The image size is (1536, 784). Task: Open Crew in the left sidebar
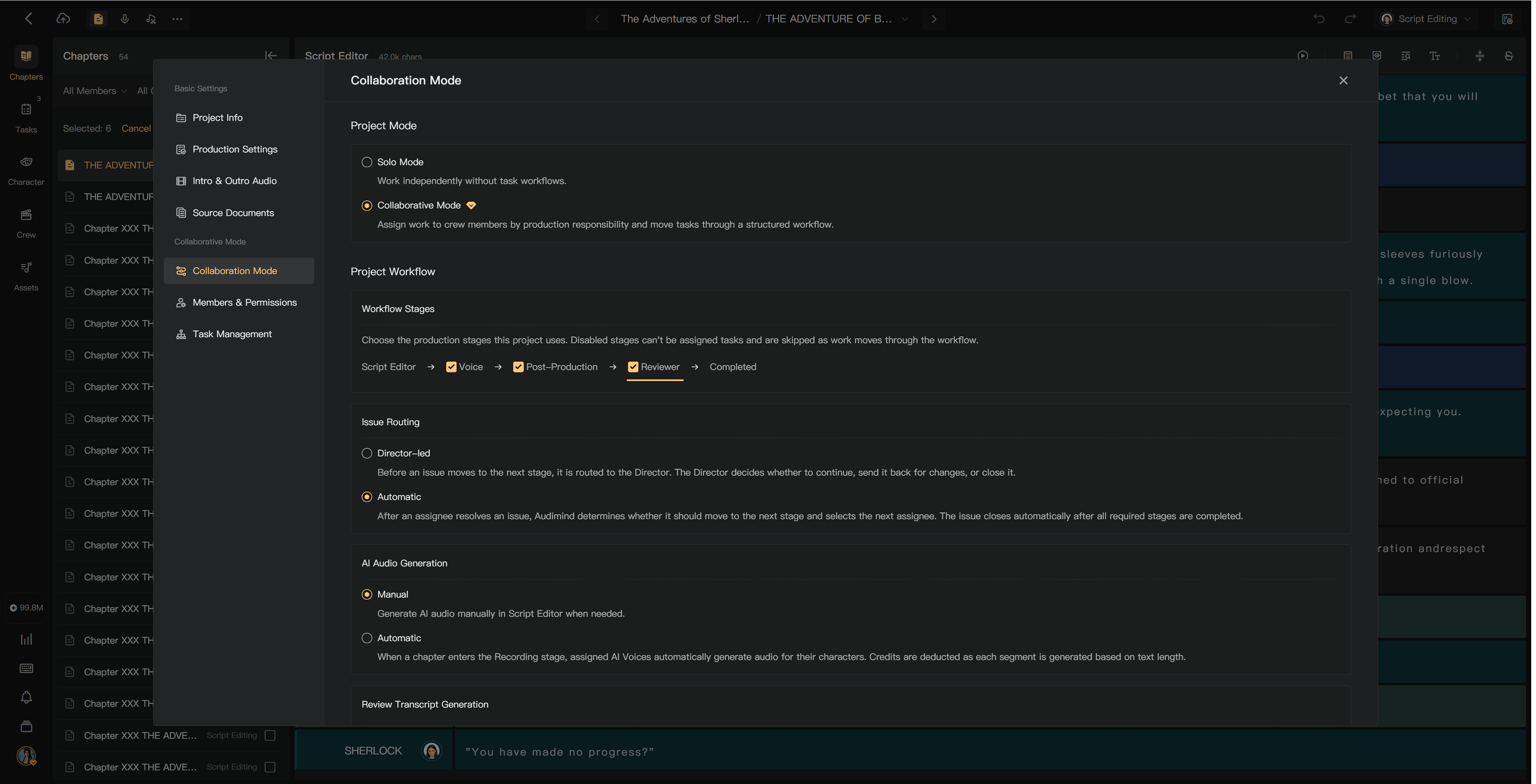[26, 223]
